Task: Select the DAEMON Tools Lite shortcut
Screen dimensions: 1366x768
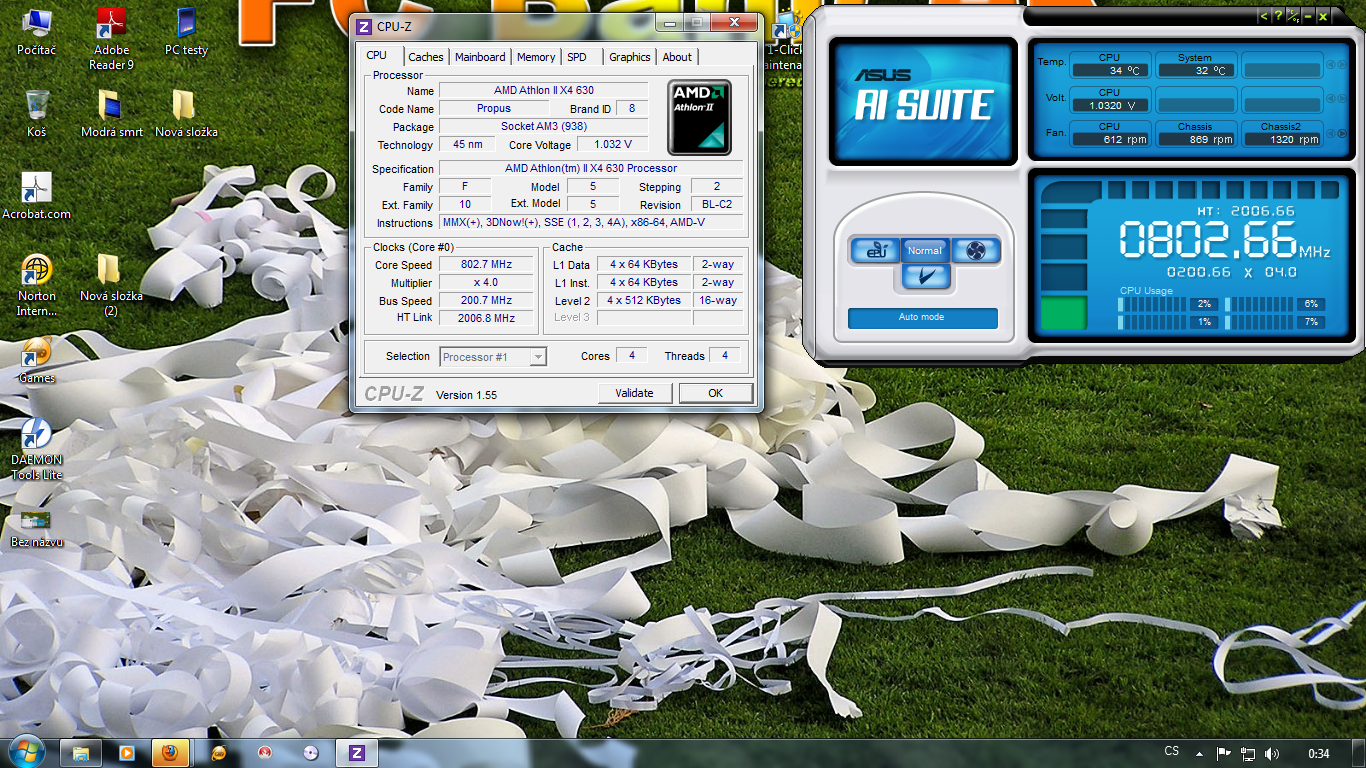Action: click(37, 449)
